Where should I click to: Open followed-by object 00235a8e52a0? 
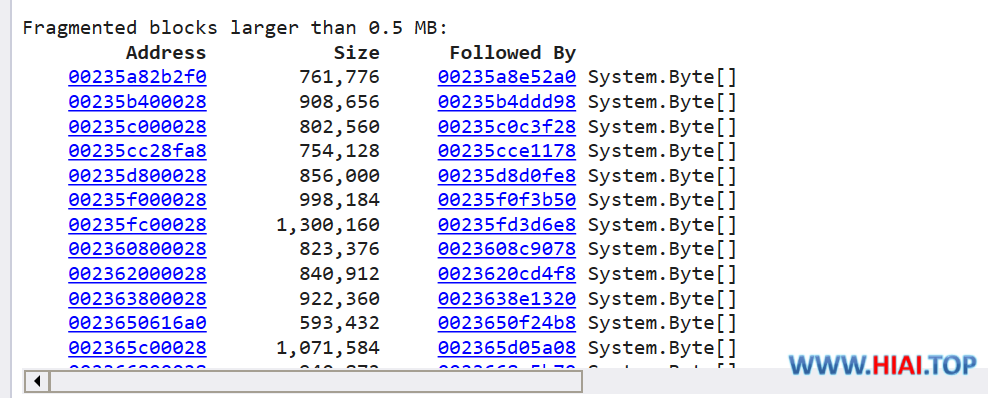[x=507, y=77]
